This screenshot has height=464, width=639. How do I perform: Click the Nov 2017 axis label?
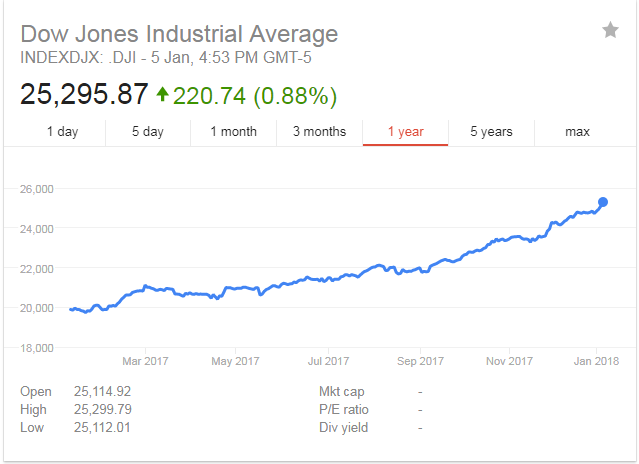coord(508,361)
